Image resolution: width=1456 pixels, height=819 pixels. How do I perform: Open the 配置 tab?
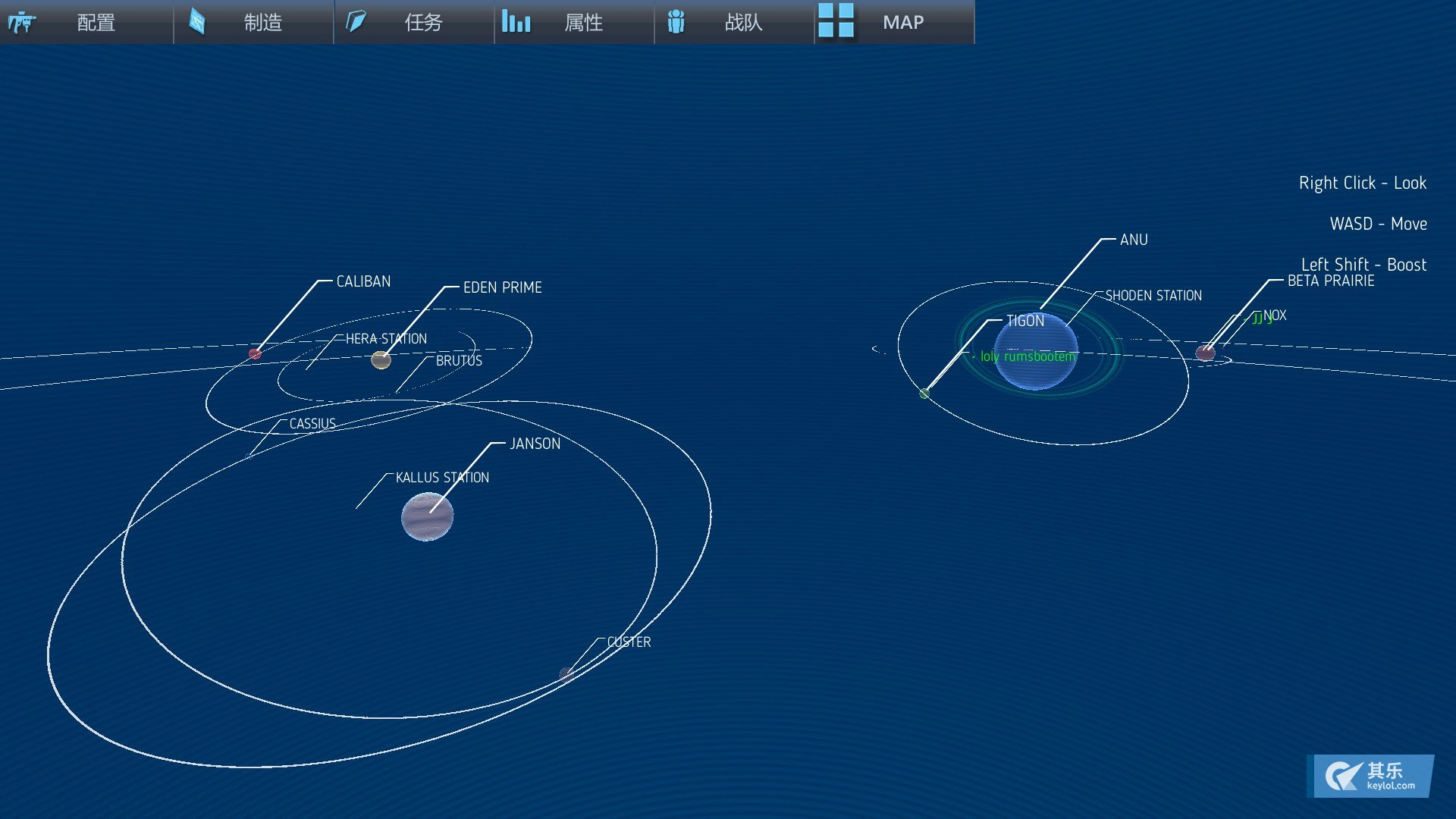click(96, 23)
